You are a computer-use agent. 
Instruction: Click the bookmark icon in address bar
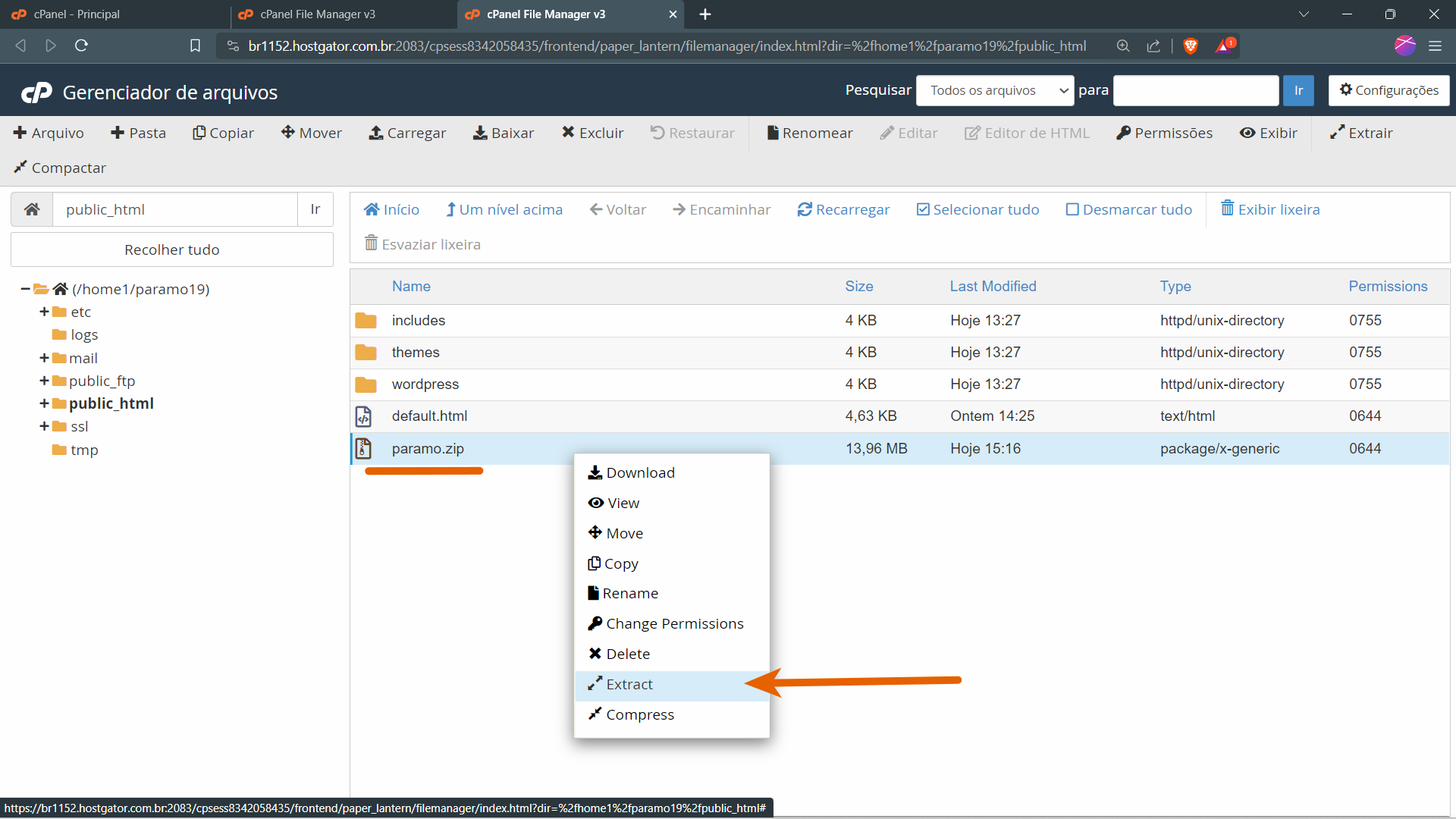[195, 45]
